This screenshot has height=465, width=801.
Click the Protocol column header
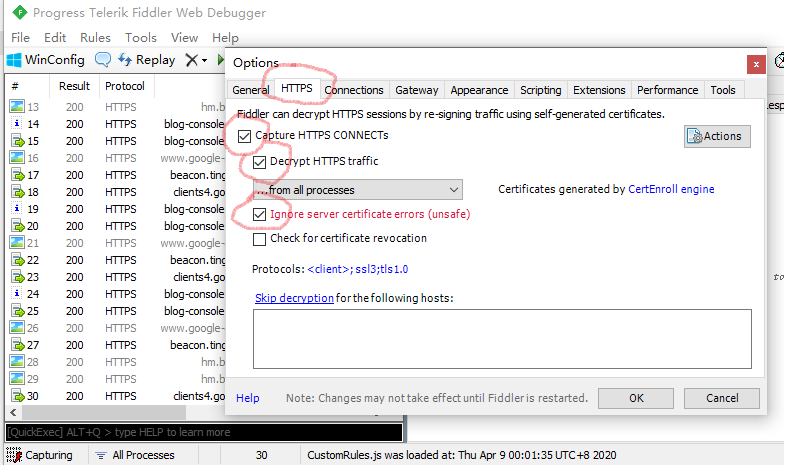125,86
